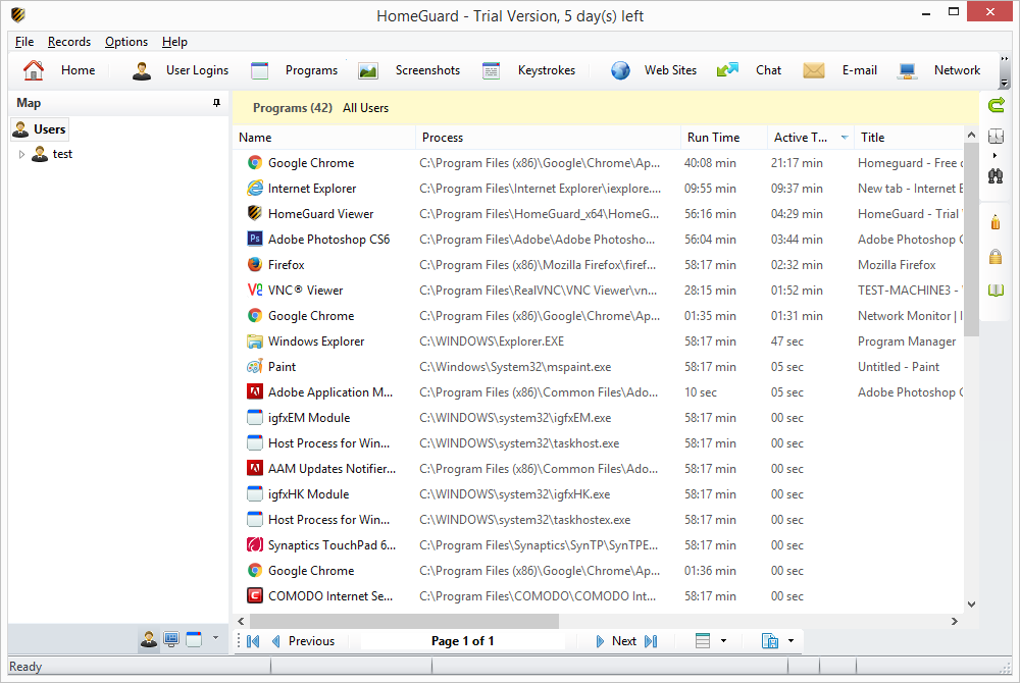
Task: Open the Options menu
Action: (126, 42)
